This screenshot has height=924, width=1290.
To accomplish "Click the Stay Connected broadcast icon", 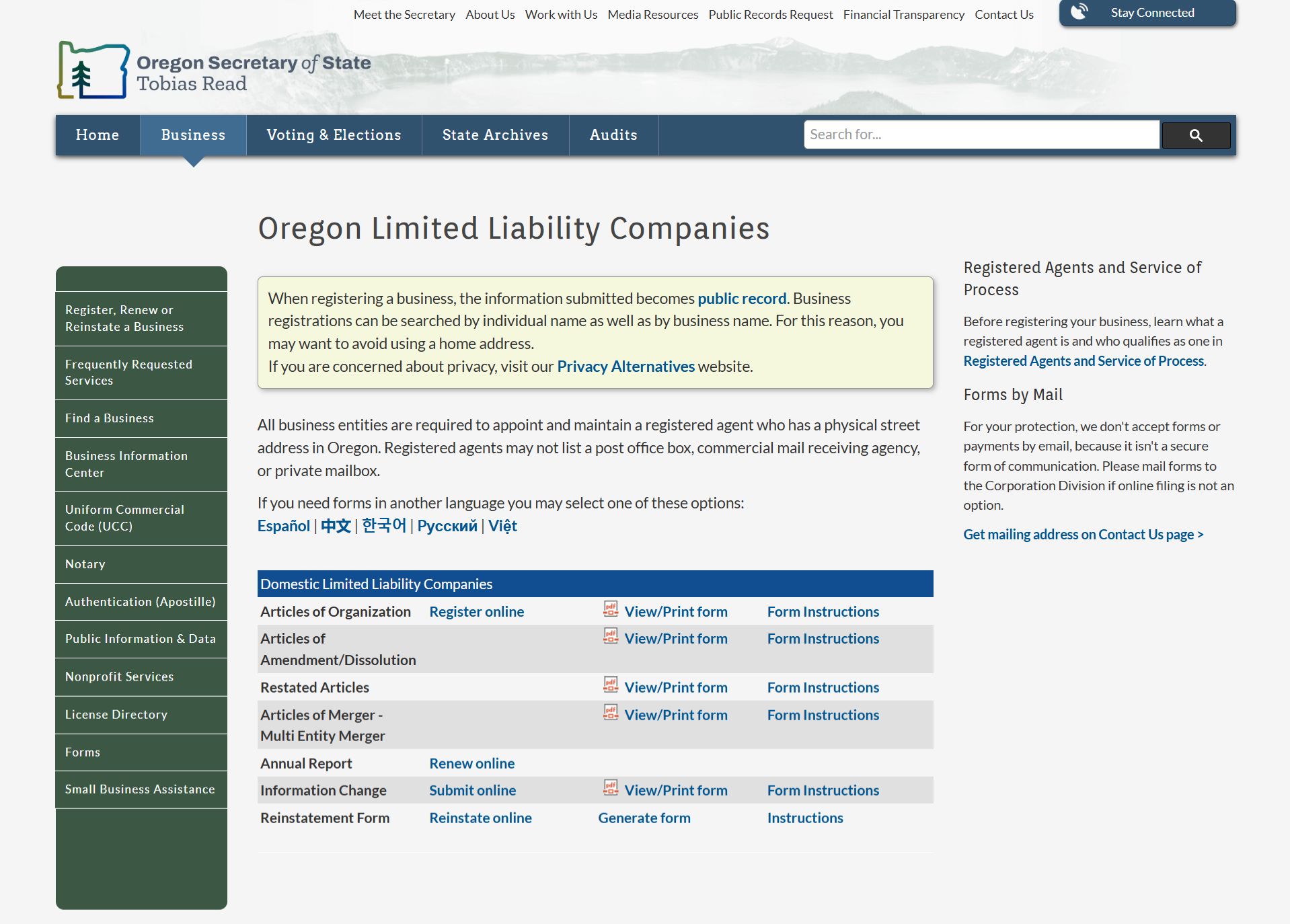I will pyautogui.click(x=1080, y=11).
